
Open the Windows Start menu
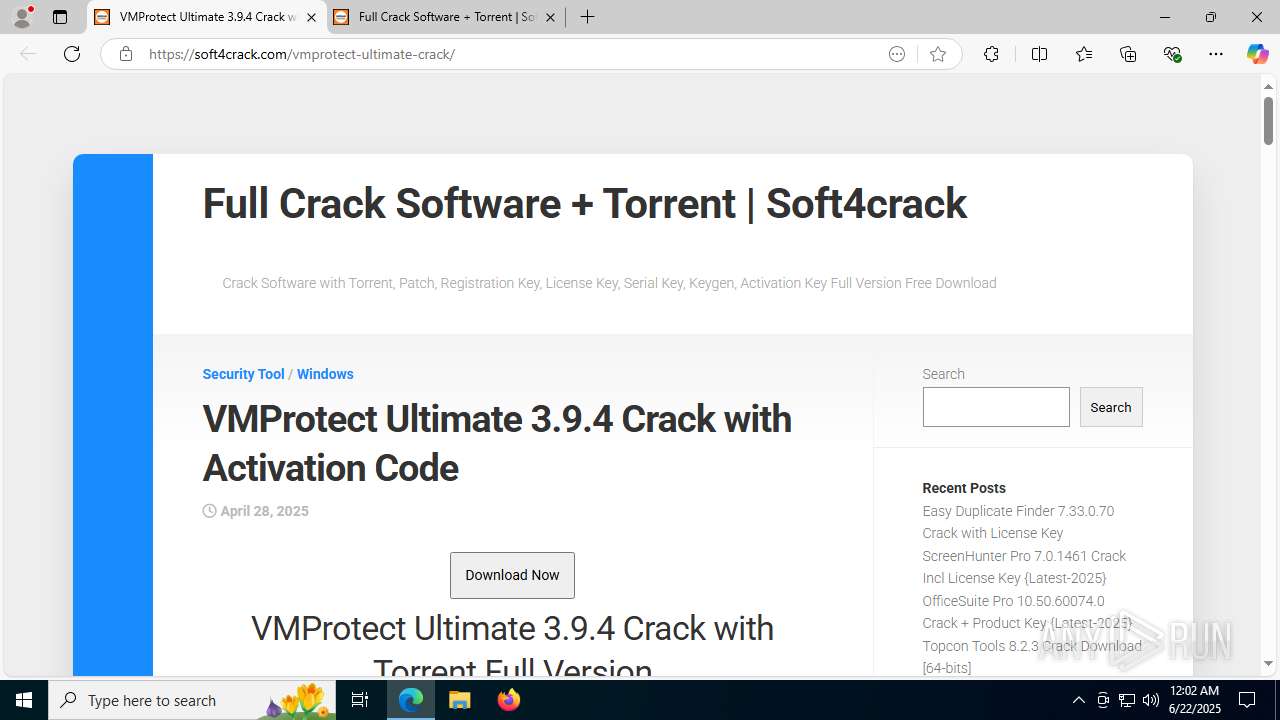point(24,700)
